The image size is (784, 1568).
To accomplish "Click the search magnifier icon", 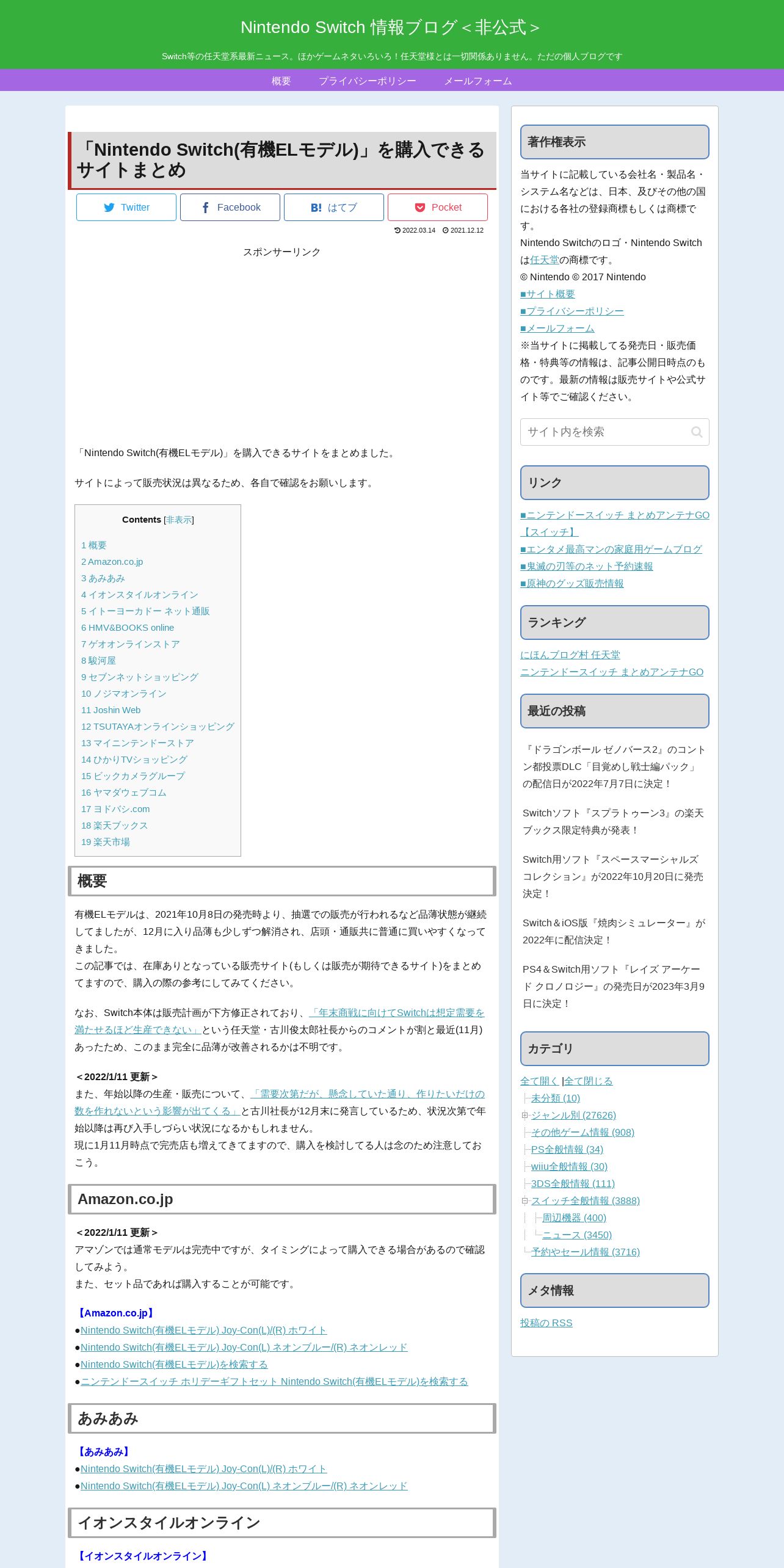I will pos(696,432).
